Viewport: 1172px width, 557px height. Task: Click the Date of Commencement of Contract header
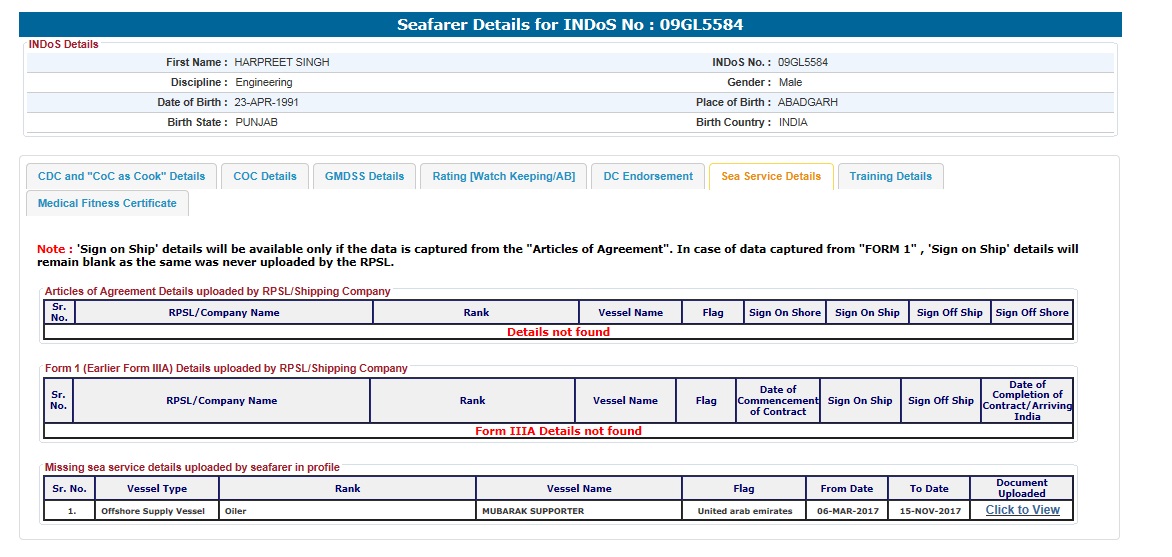[x=777, y=400]
